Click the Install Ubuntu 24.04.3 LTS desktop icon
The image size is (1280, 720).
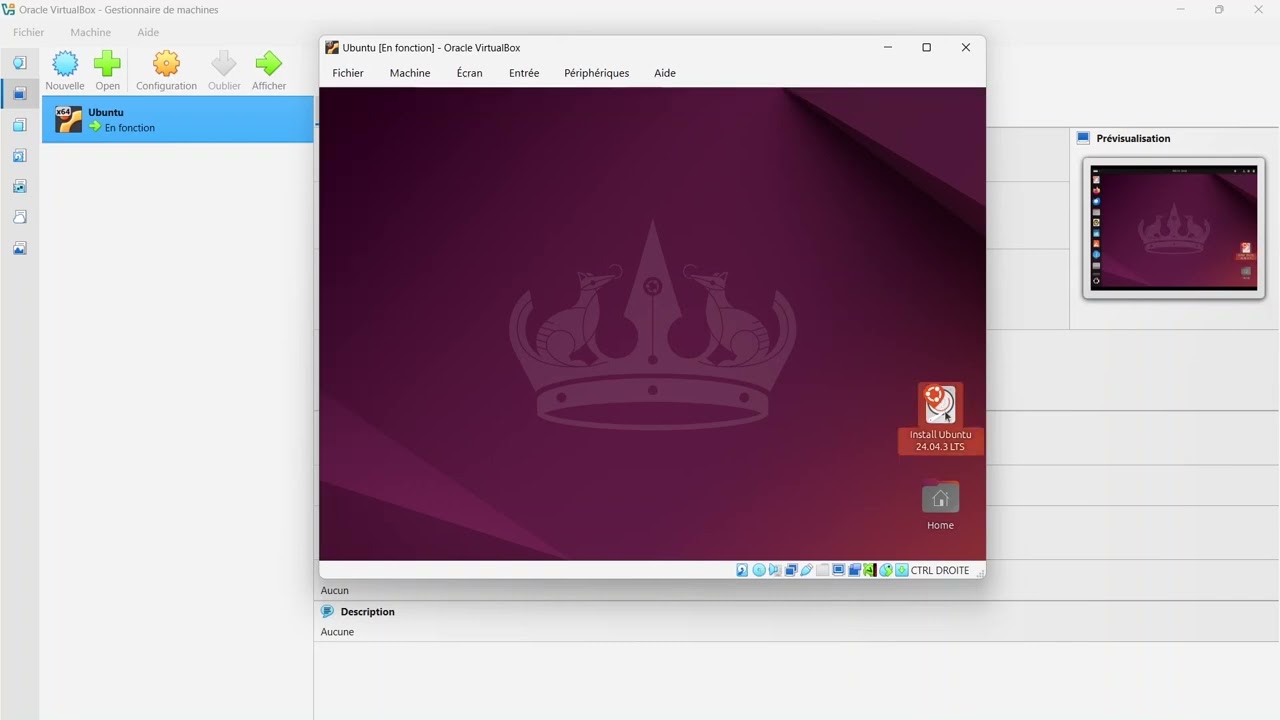(x=940, y=418)
